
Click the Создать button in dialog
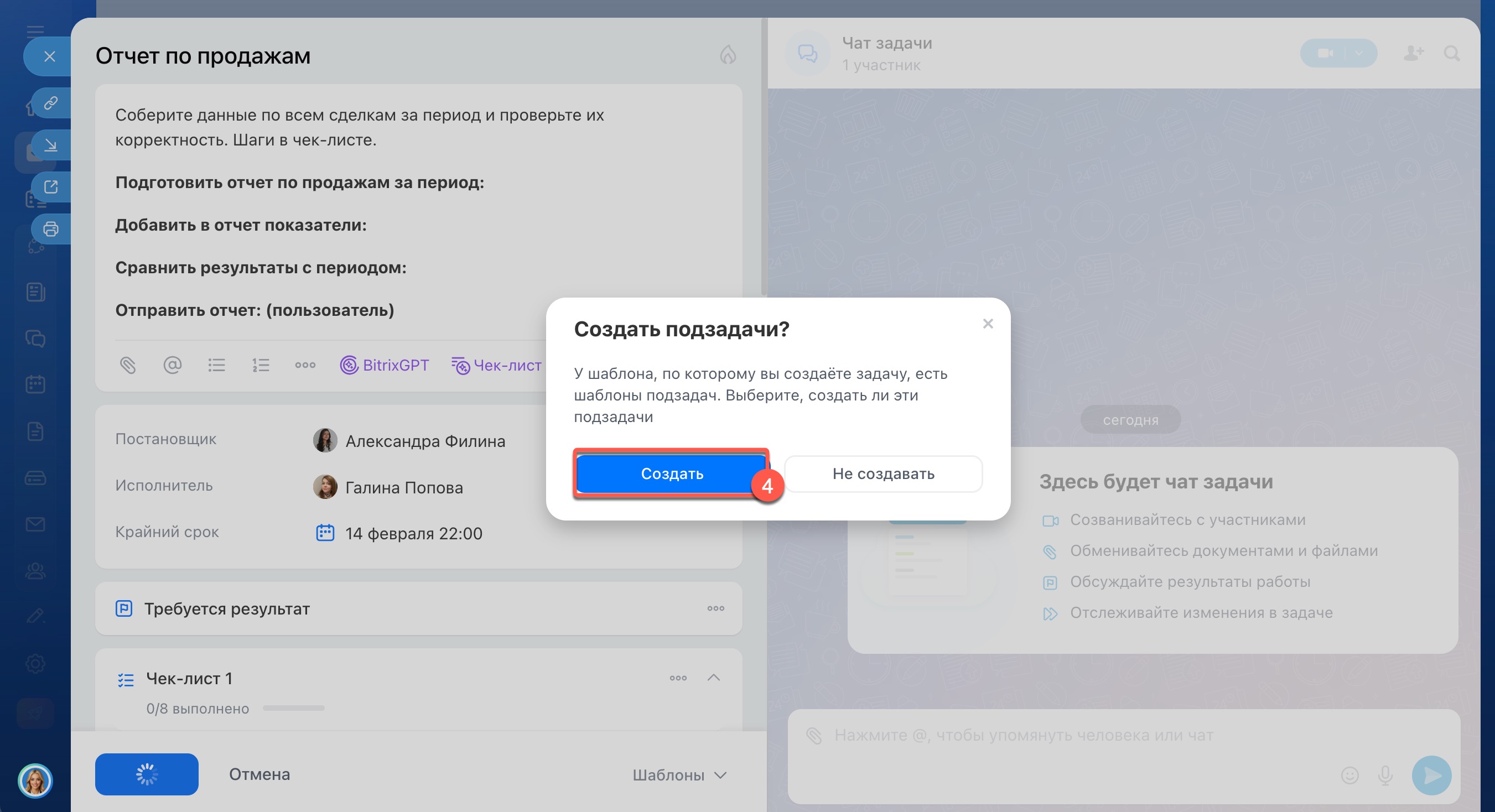(x=672, y=474)
